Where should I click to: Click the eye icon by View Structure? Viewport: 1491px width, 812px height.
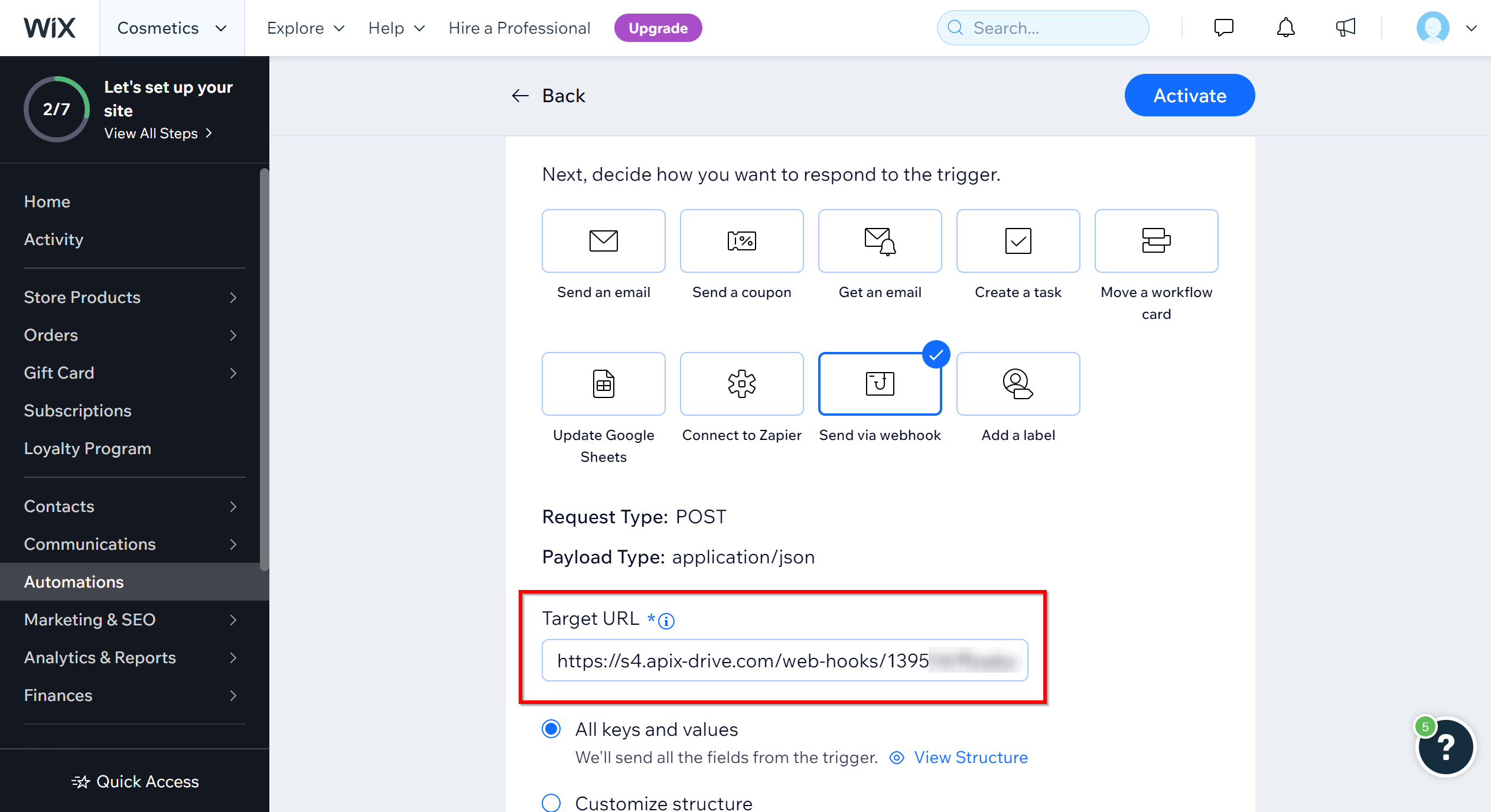[897, 758]
